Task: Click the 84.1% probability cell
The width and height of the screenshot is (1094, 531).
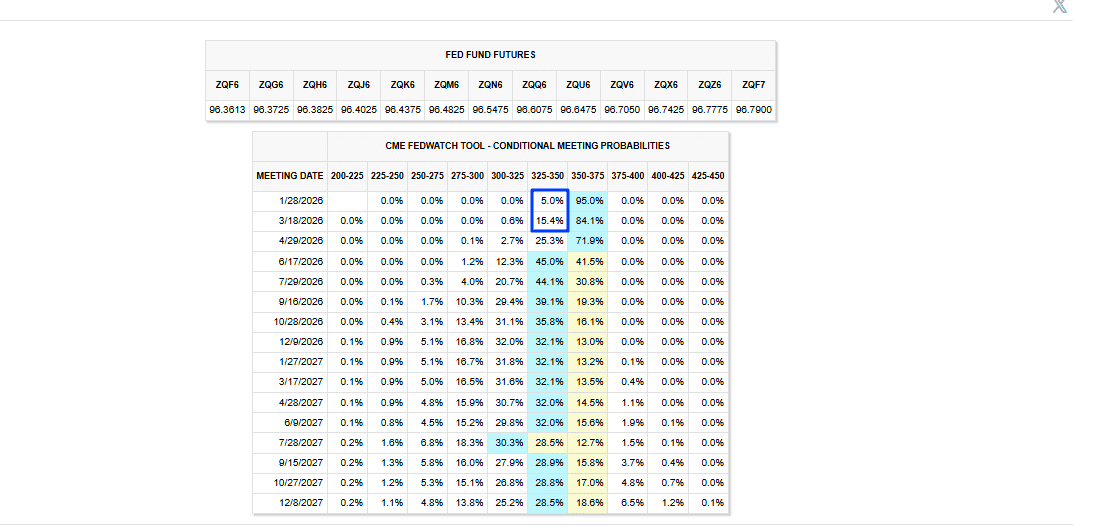Action: (587, 221)
